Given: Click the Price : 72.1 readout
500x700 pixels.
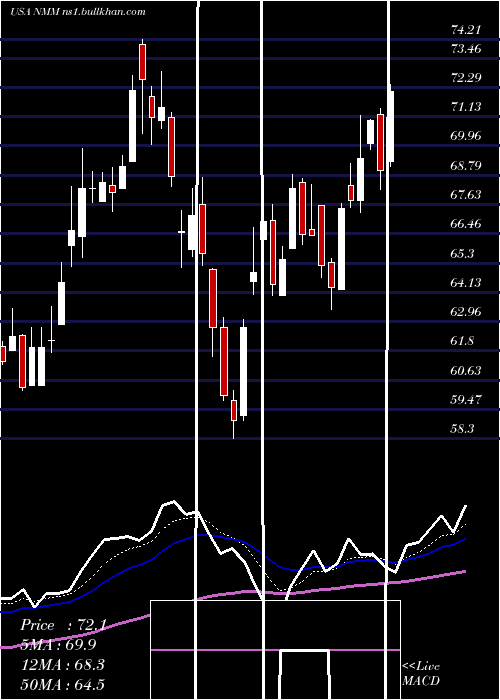Looking at the screenshot, I should [63, 625].
